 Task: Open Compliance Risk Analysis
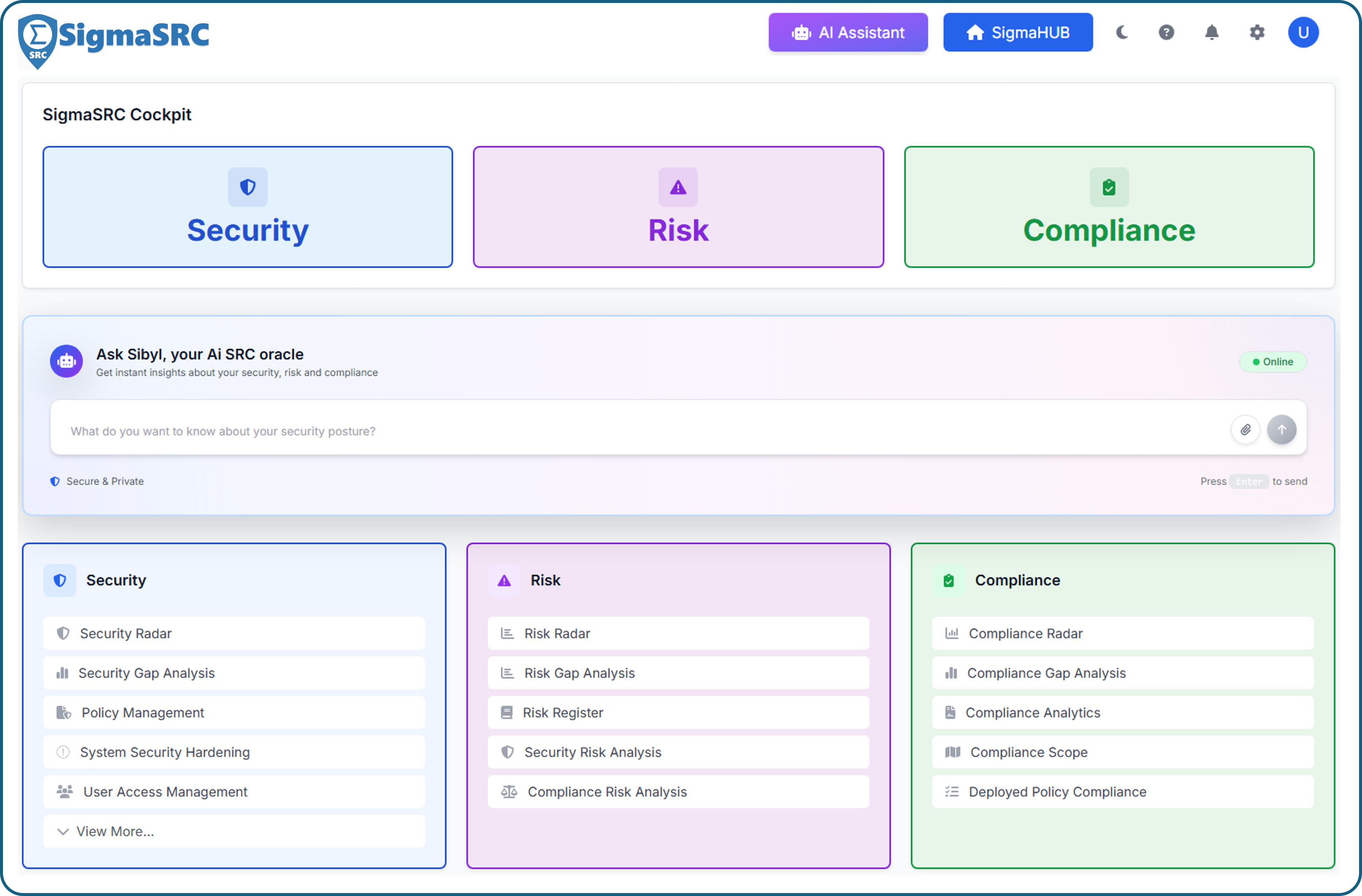coord(678,792)
